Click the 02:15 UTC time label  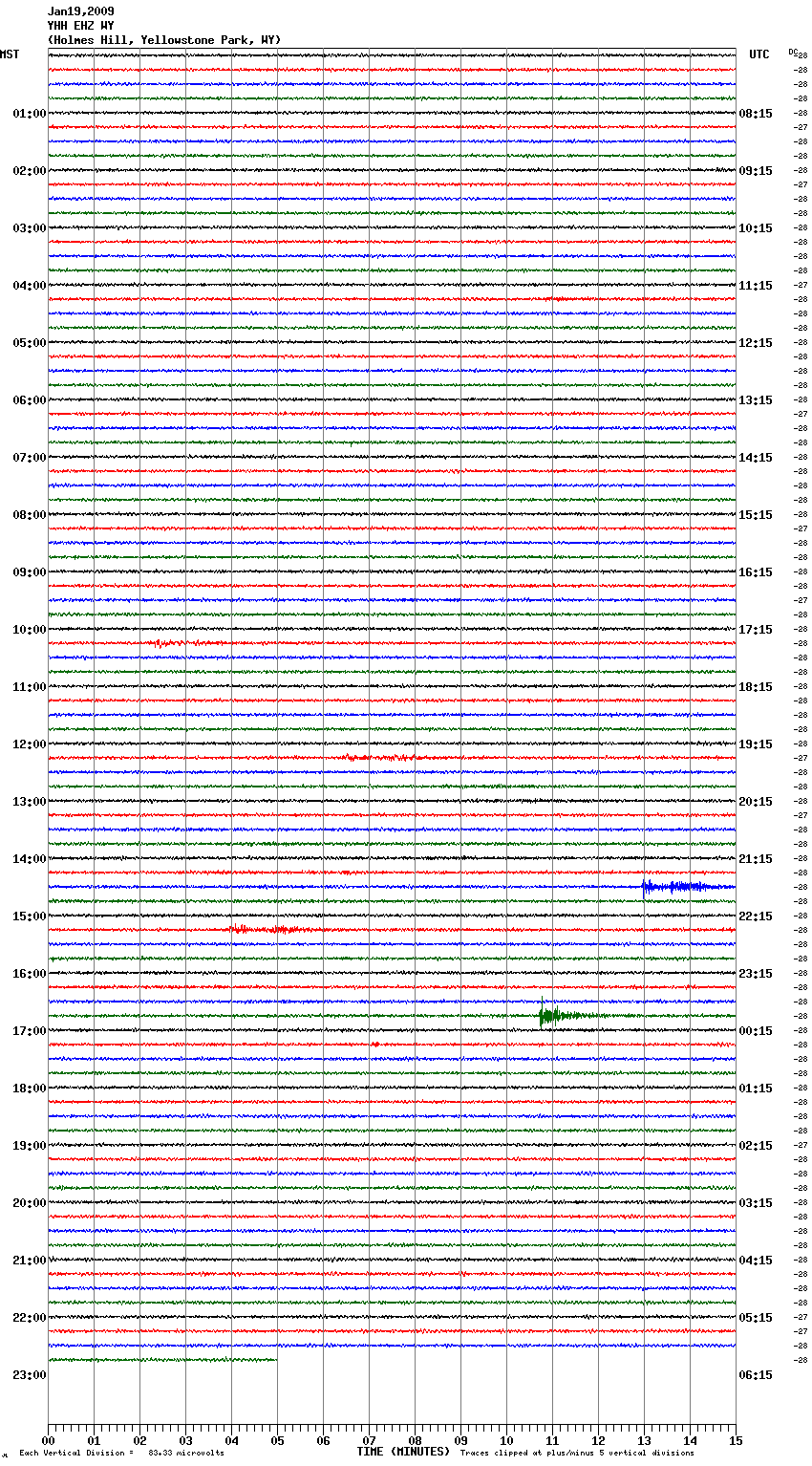point(756,1146)
